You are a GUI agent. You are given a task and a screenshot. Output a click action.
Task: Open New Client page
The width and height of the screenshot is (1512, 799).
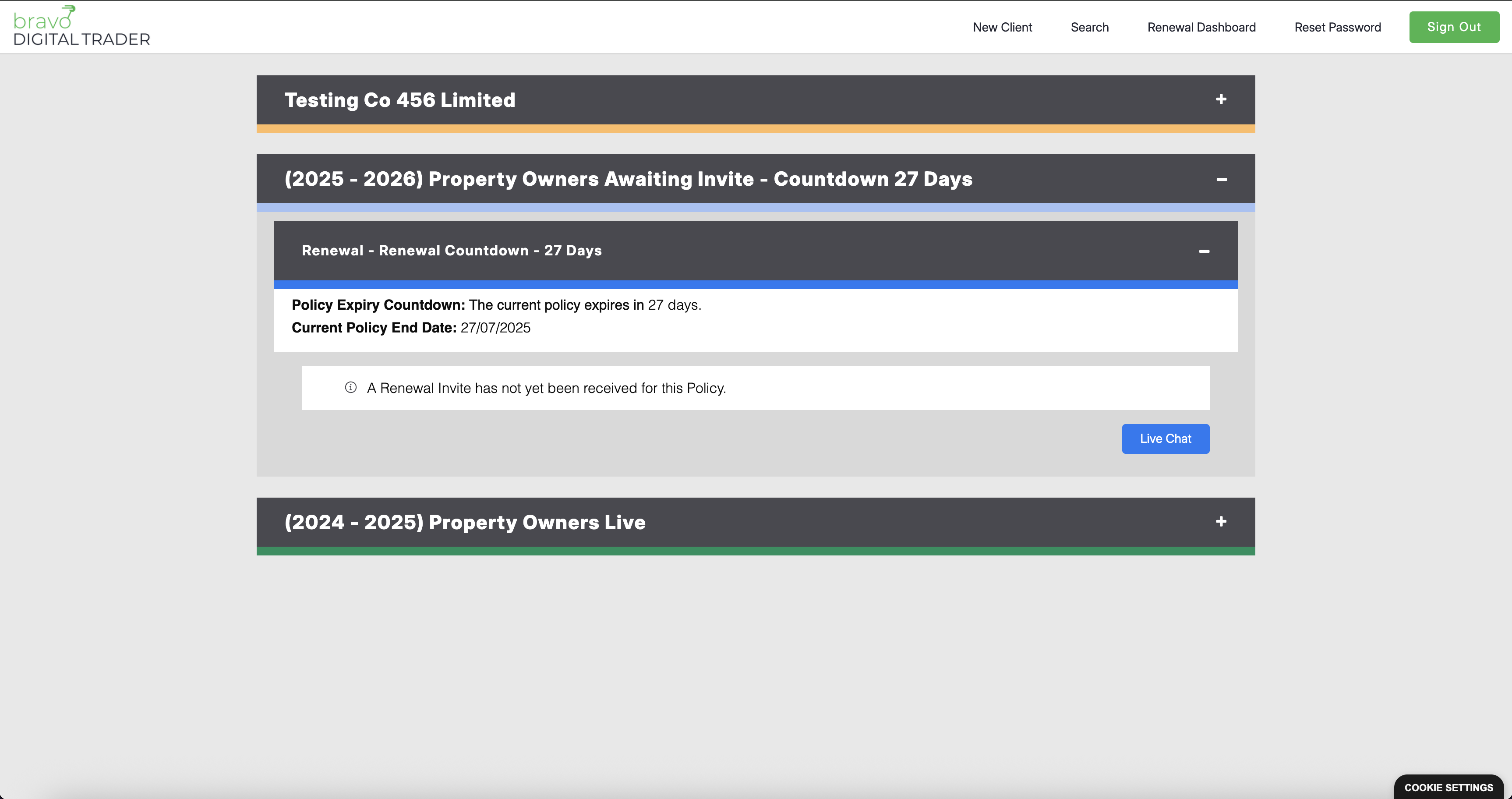[1002, 28]
